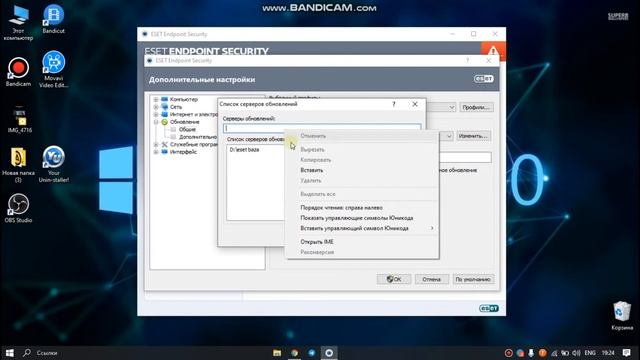Open the dropdown beside Изменить button

pyautogui.click(x=449, y=136)
